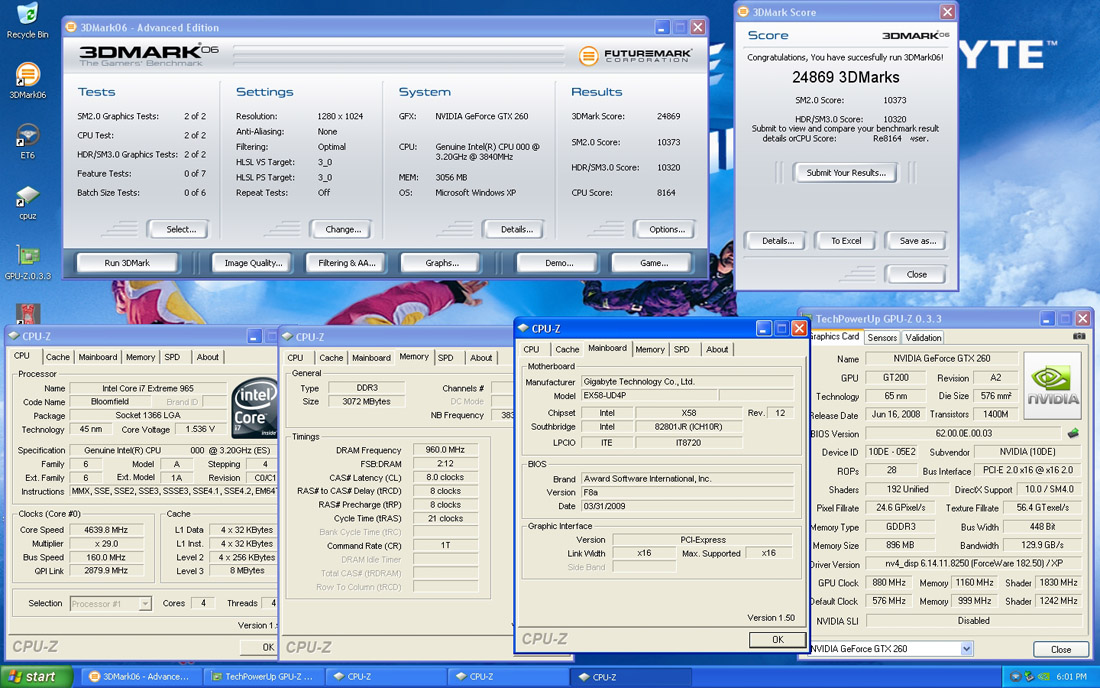Open the ET6 desktop shortcut

pos(27,141)
